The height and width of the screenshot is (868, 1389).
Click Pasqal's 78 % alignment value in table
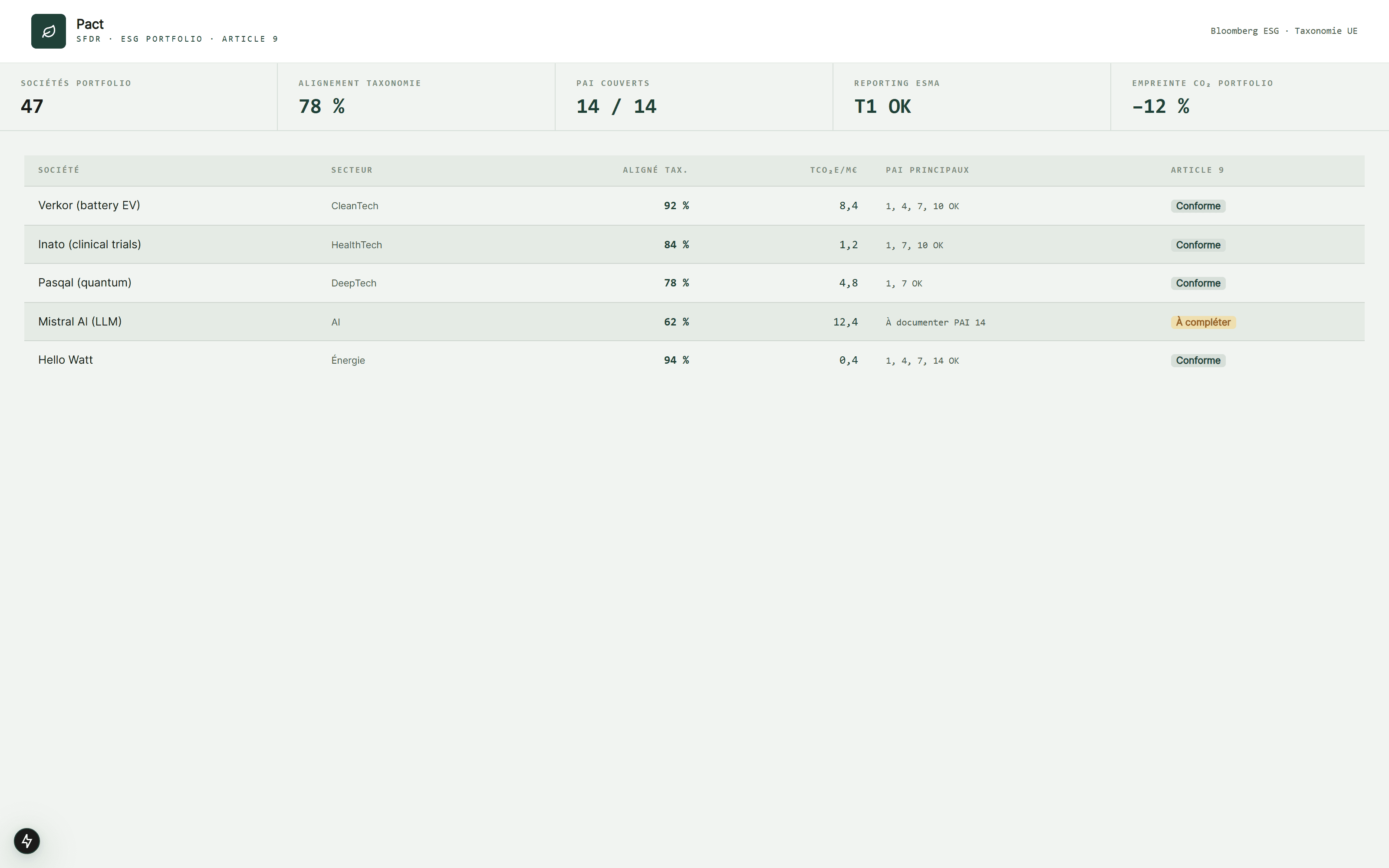(676, 283)
